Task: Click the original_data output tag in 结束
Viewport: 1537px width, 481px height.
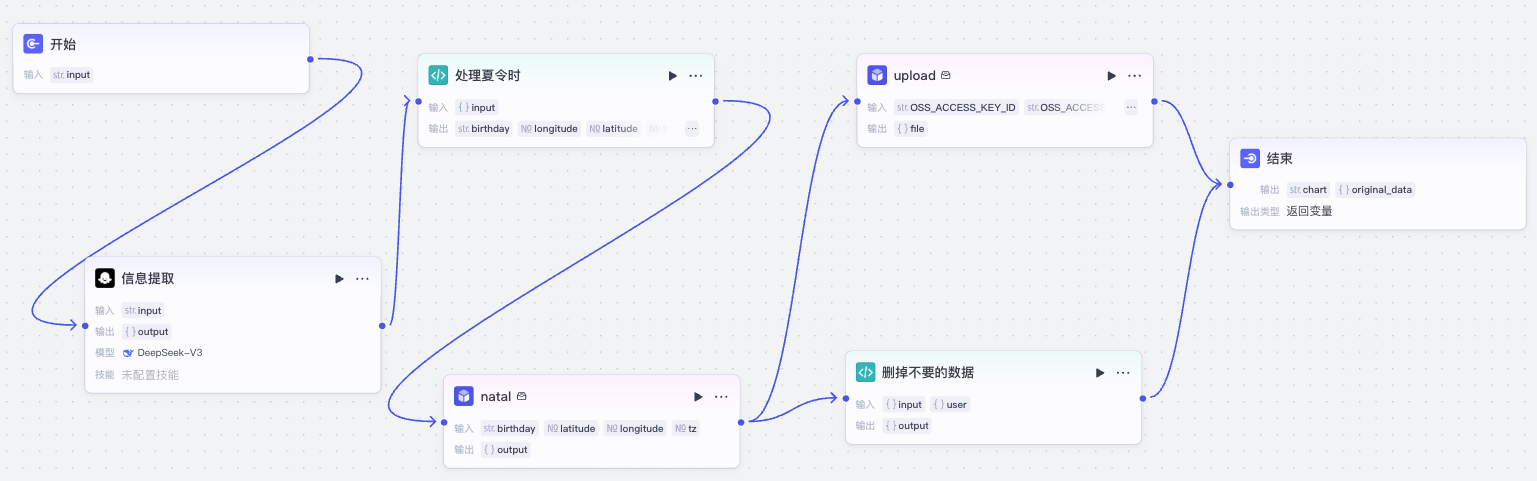Action: tap(1375, 189)
